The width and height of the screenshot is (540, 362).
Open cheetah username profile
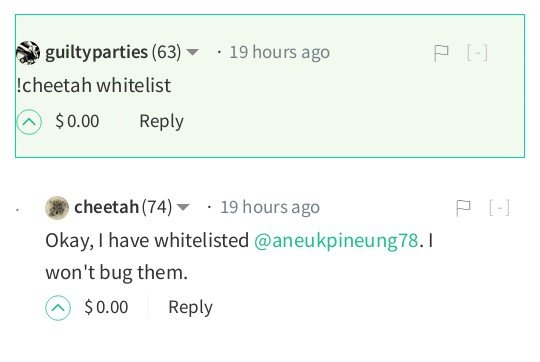[x=106, y=207]
